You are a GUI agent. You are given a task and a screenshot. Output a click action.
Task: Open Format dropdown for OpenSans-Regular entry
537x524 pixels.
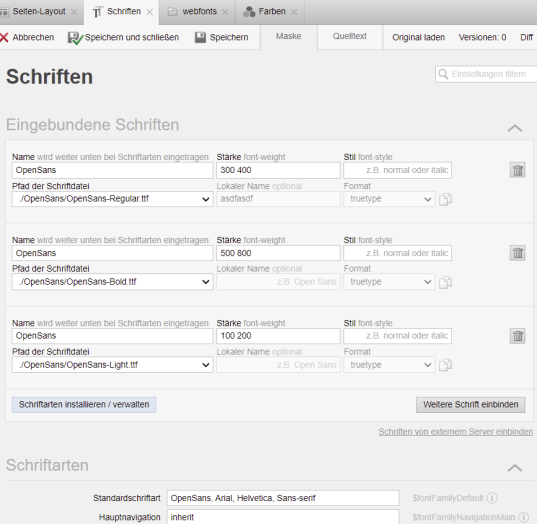(x=389, y=199)
